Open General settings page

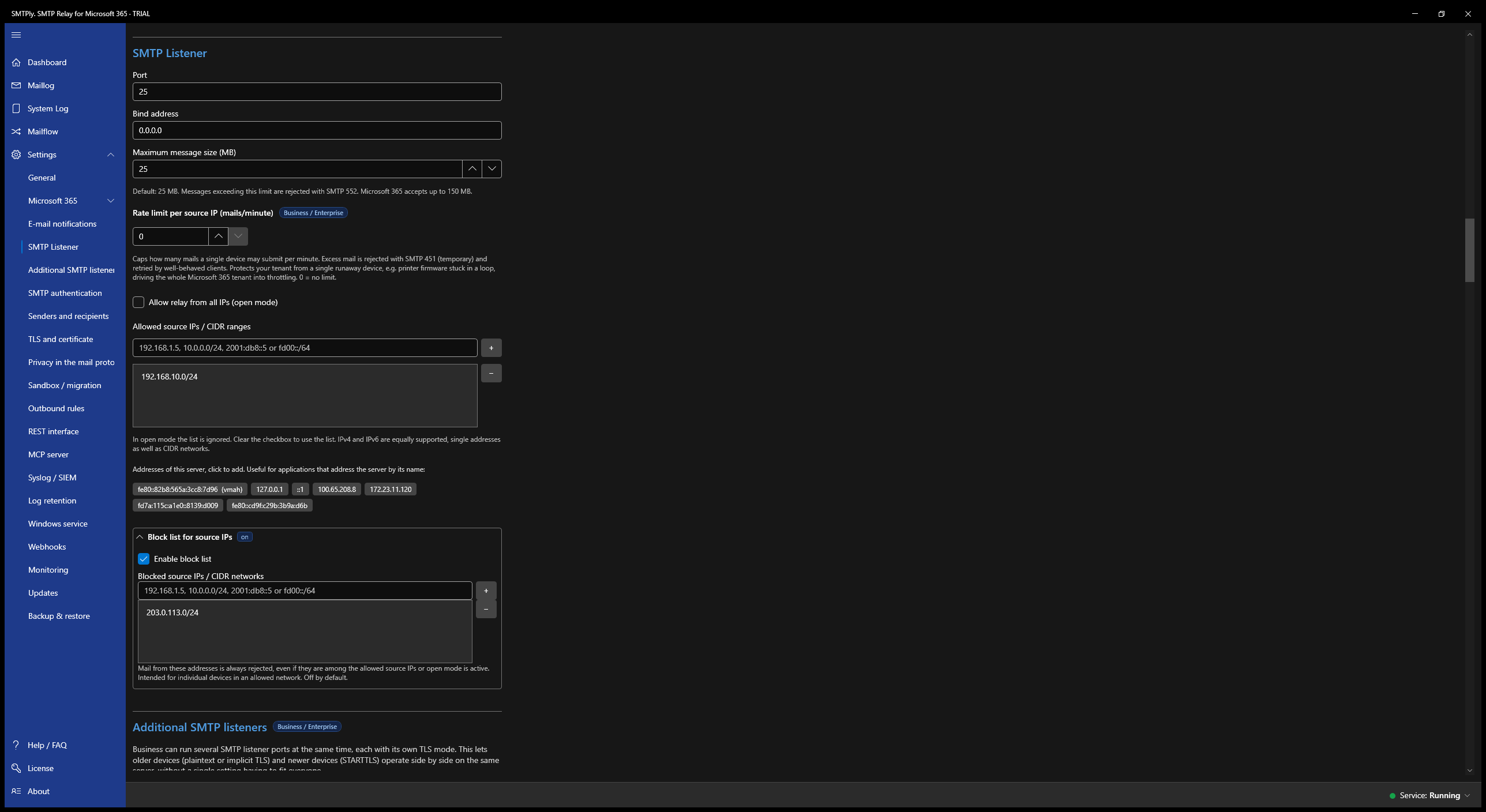point(42,178)
